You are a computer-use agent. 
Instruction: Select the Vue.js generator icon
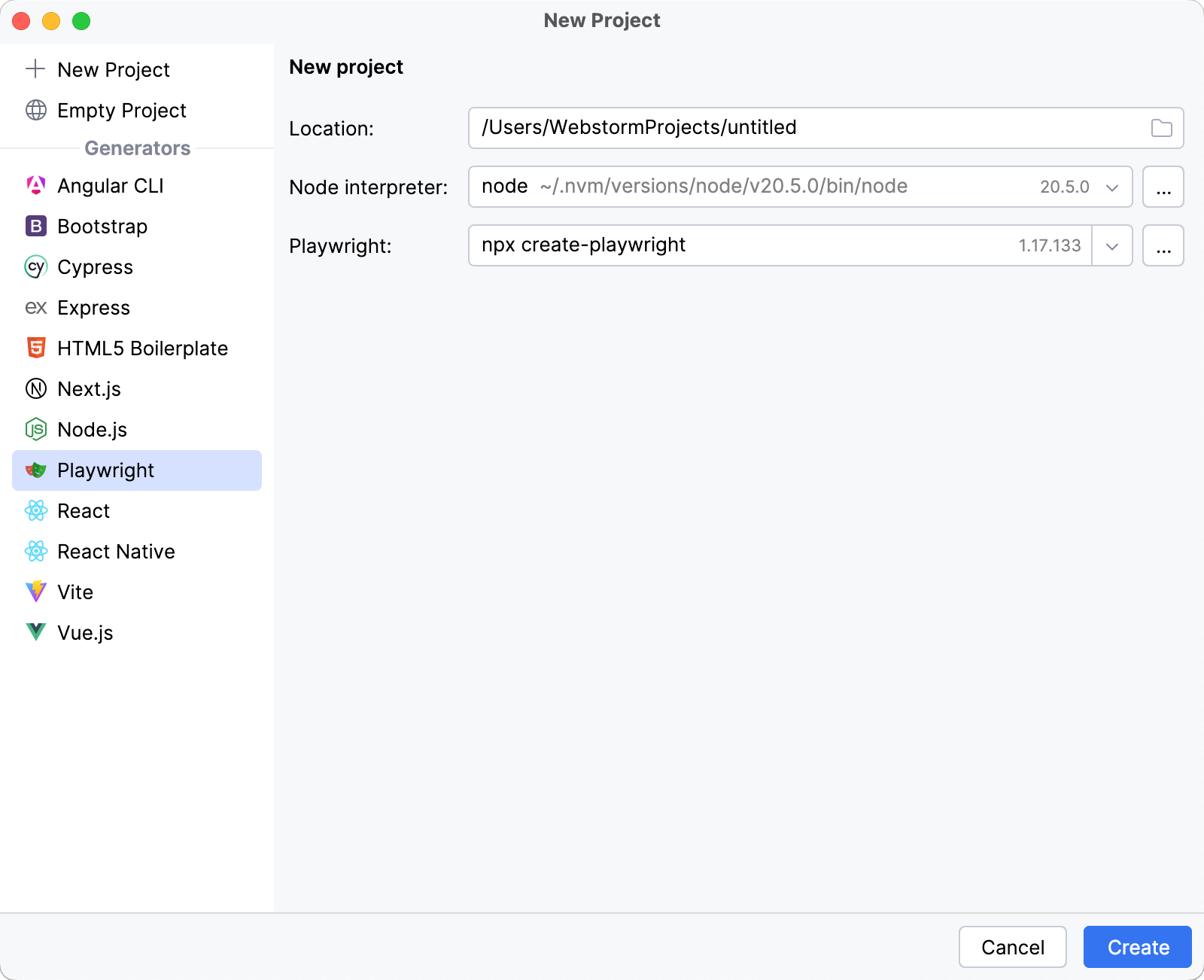coord(36,633)
